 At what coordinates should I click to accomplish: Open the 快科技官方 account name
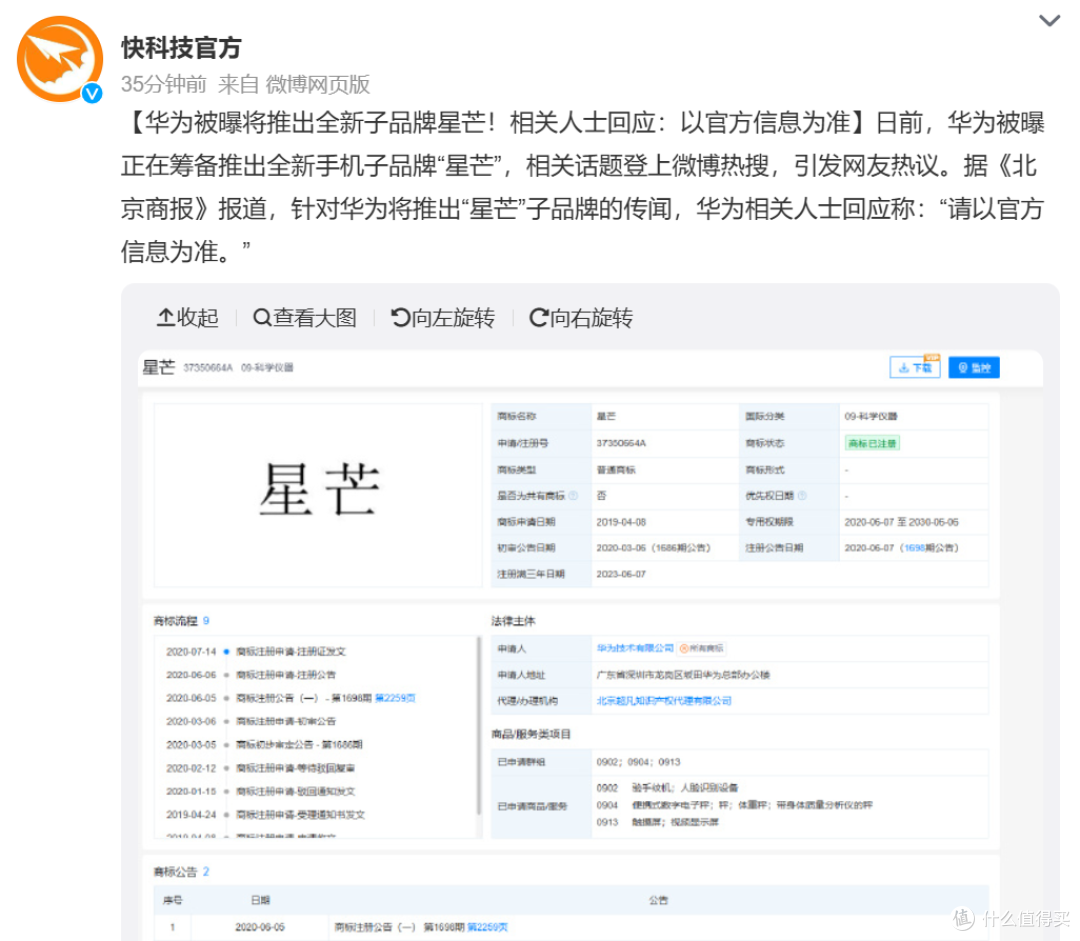[x=181, y=48]
